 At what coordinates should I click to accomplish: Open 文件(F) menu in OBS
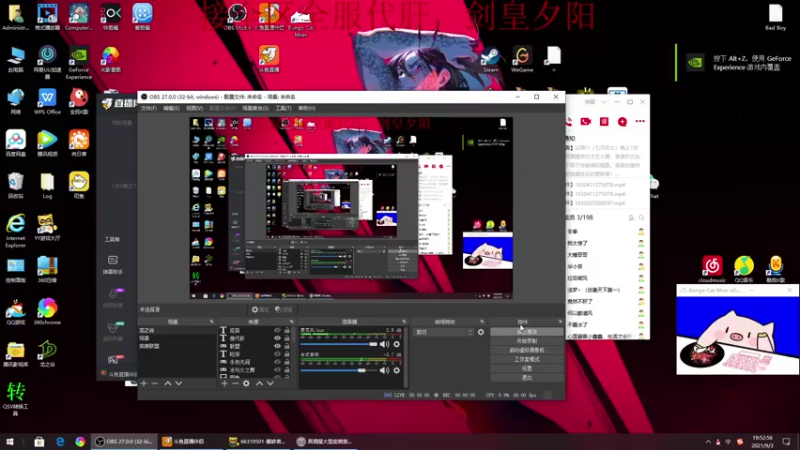pyautogui.click(x=148, y=108)
